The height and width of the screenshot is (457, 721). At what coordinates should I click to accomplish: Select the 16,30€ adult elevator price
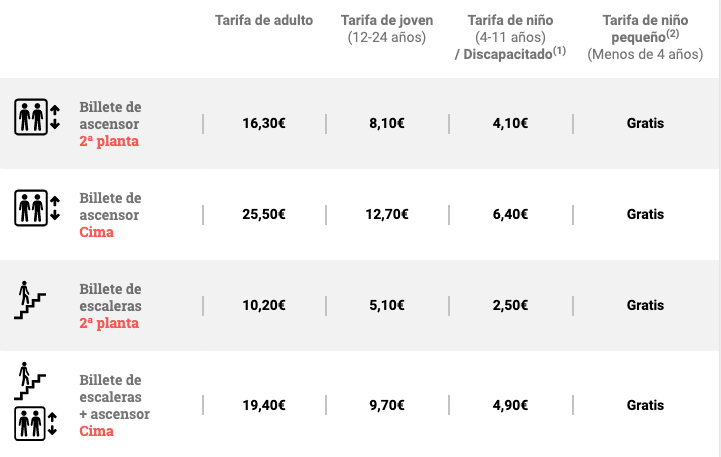(x=264, y=124)
